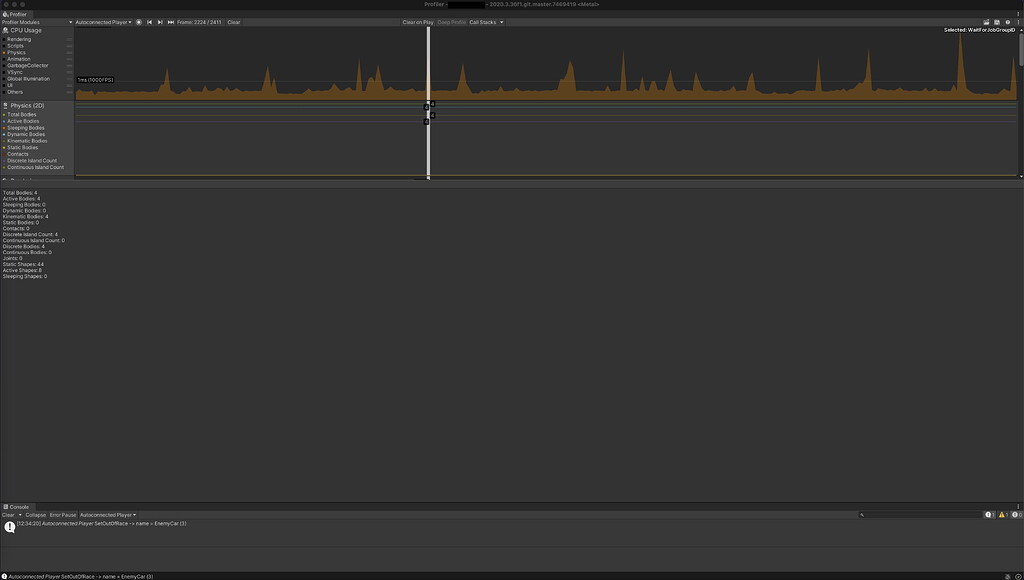Click the info message count icon in Console
Viewport: 1024px width, 580px height.
pos(988,514)
